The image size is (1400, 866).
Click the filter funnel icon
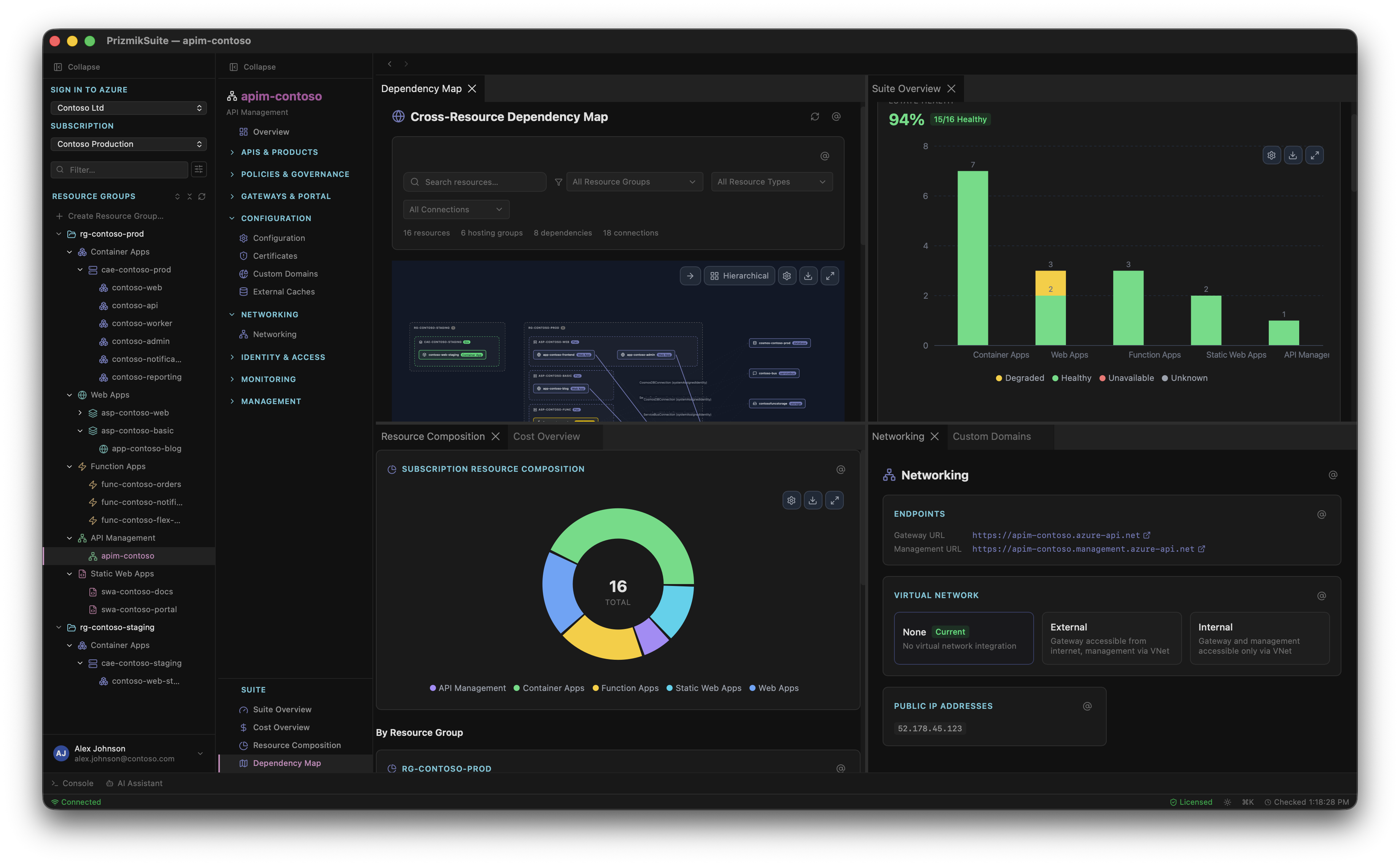(x=558, y=182)
